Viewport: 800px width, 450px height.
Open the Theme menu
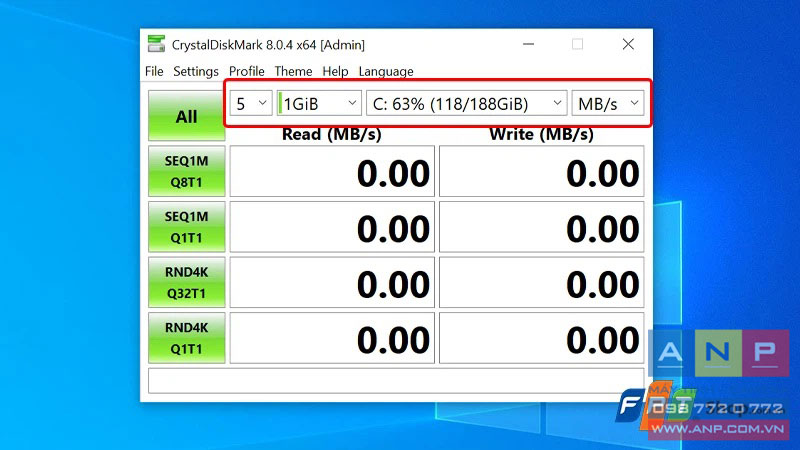tap(293, 71)
